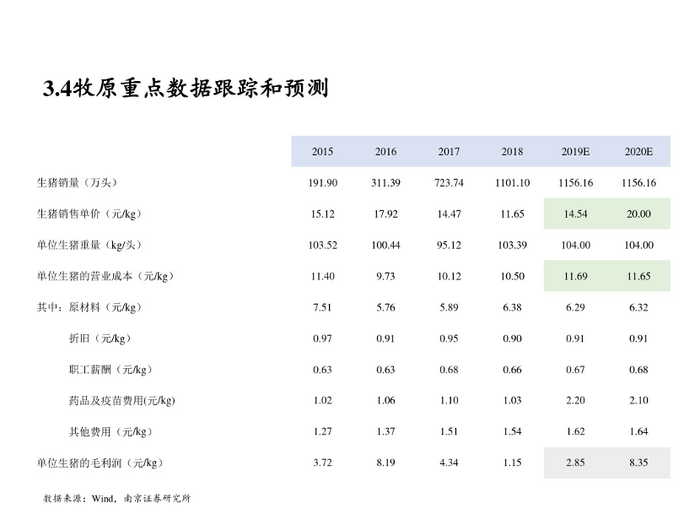Click the vaccine cost value 2.20
This screenshot has height=525, width=700.
[575, 400]
